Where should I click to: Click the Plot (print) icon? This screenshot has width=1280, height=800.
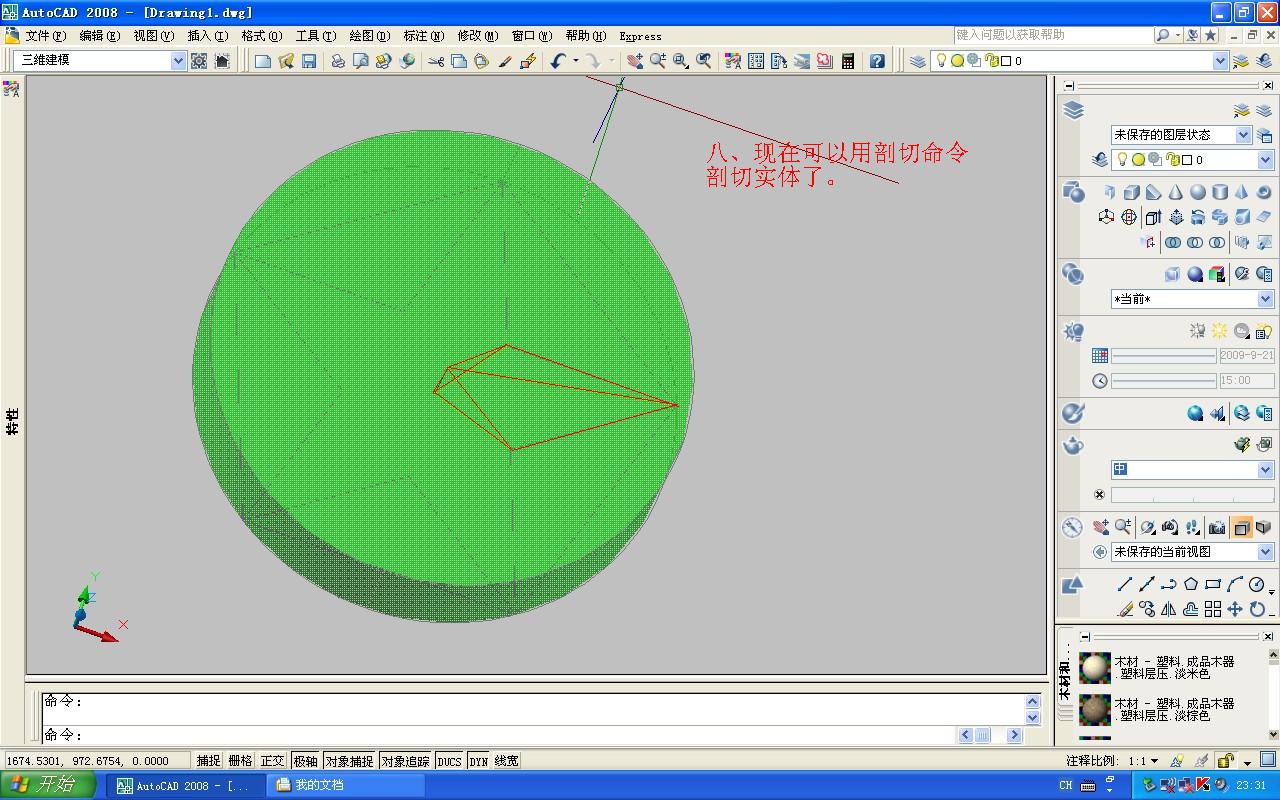[x=338, y=61]
